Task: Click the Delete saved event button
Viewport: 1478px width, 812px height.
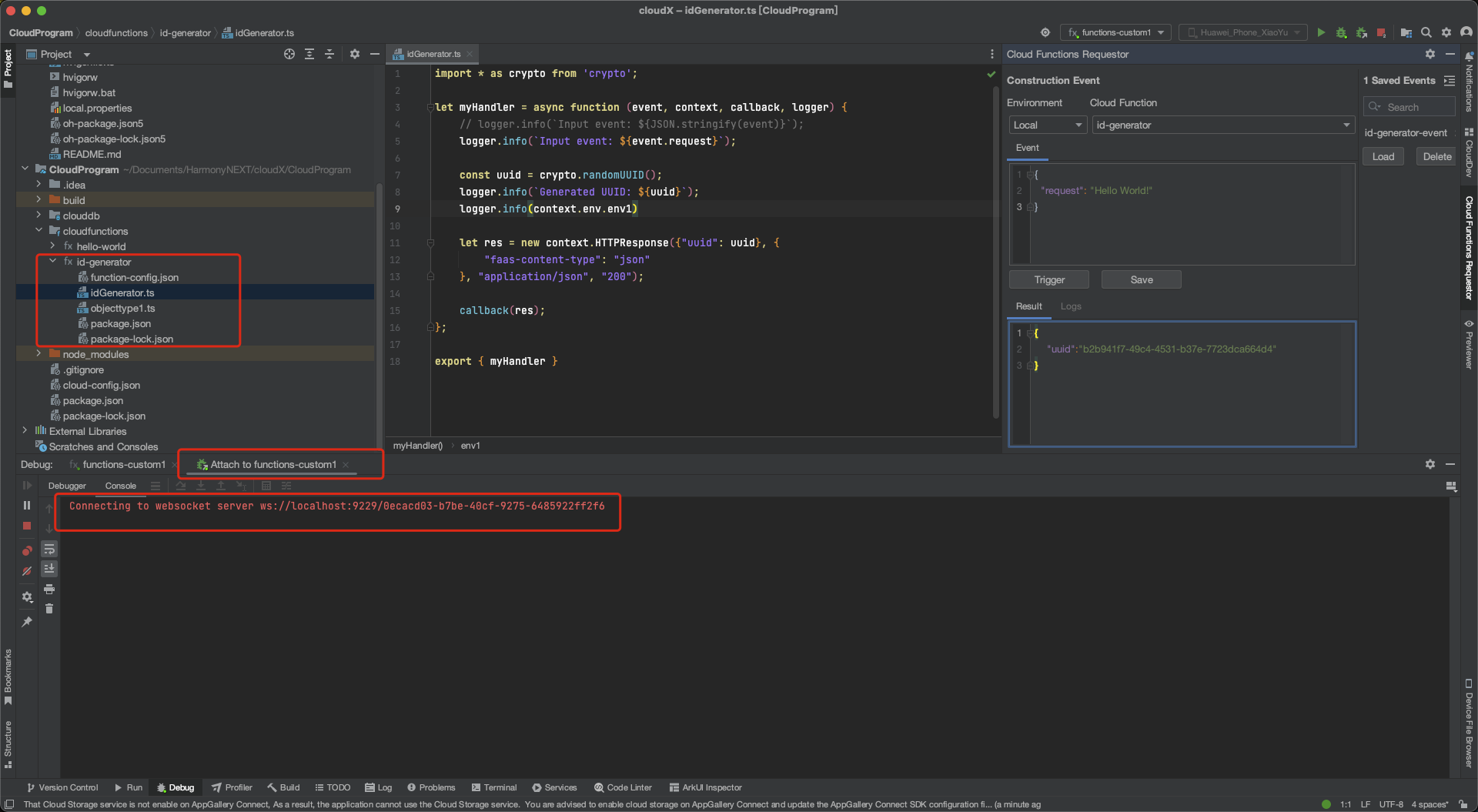Action: (x=1437, y=156)
